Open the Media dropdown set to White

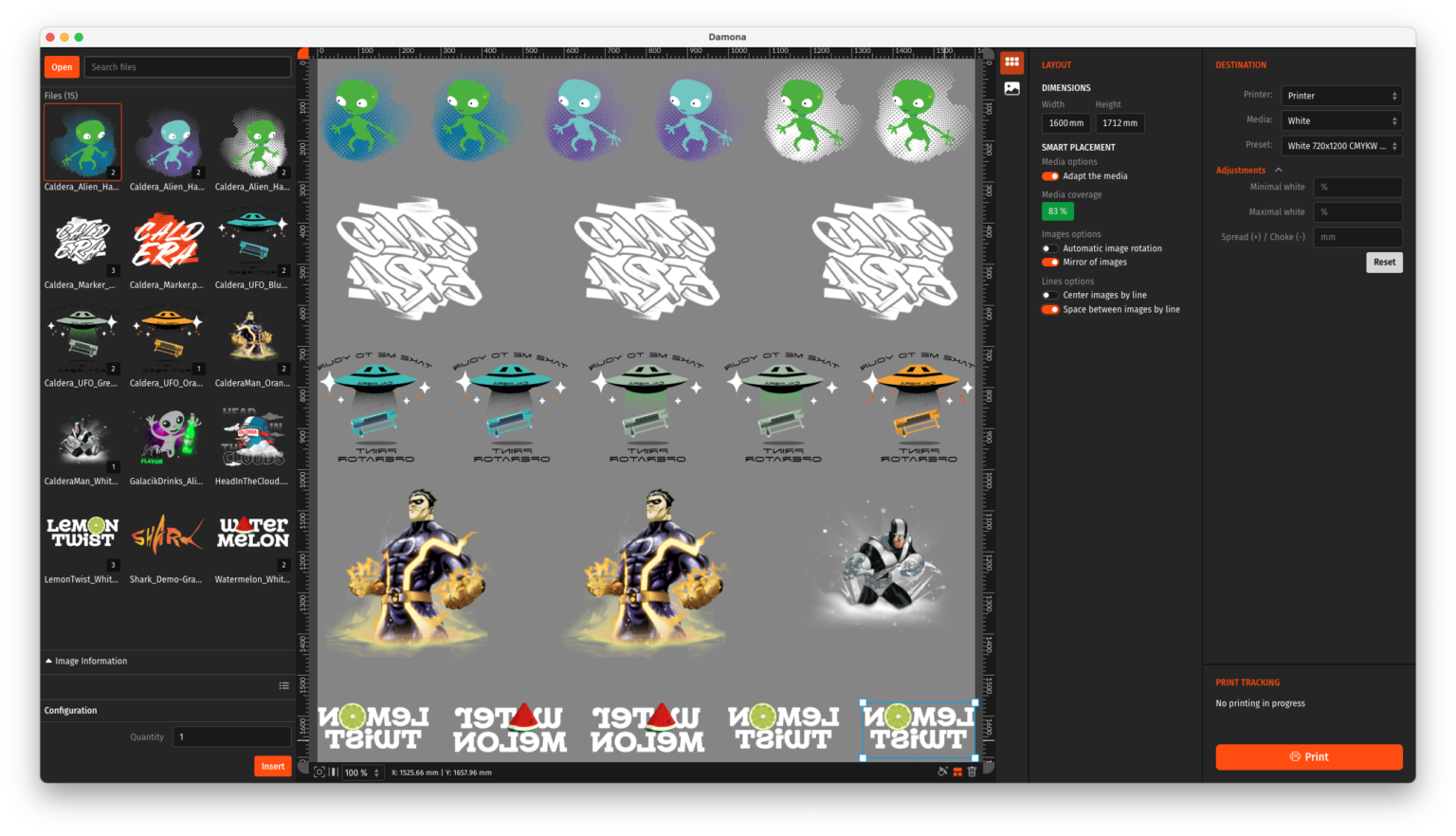click(x=1340, y=121)
